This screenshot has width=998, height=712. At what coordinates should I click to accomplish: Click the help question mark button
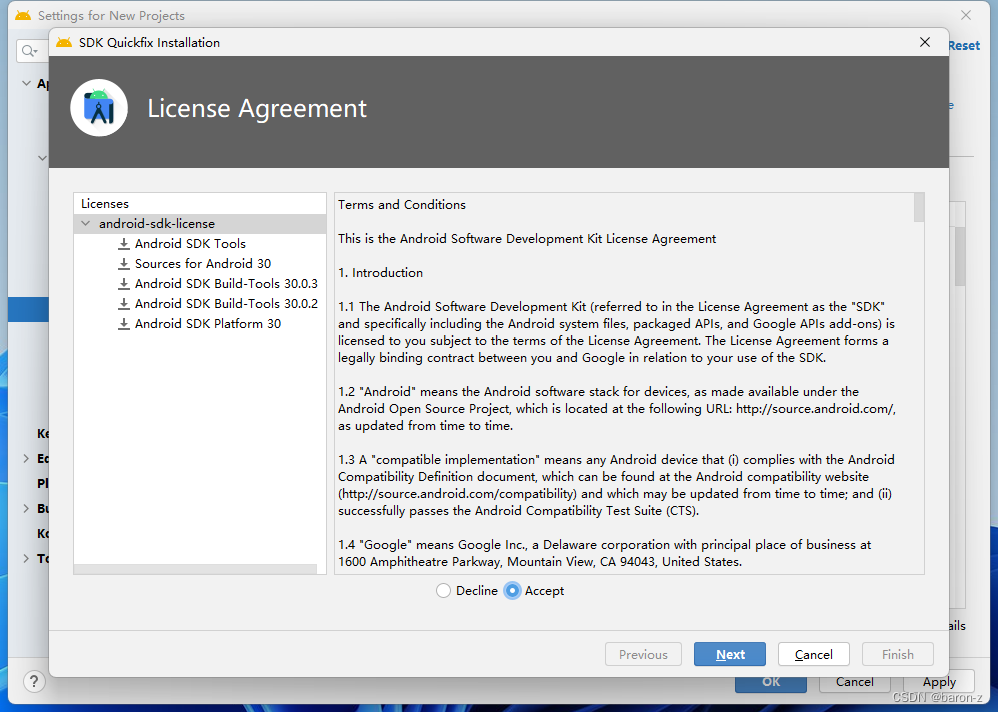click(x=34, y=681)
